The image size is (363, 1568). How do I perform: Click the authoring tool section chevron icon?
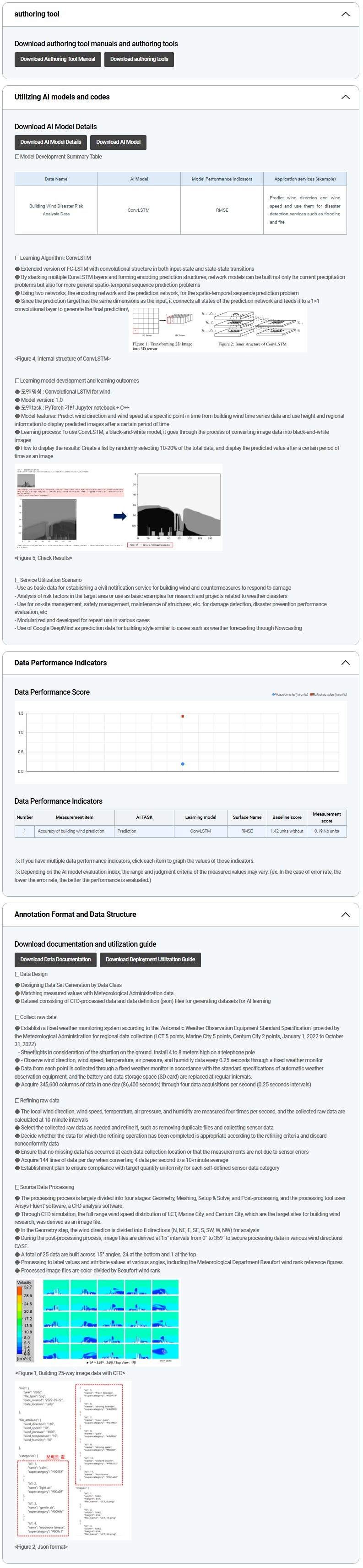point(345,14)
